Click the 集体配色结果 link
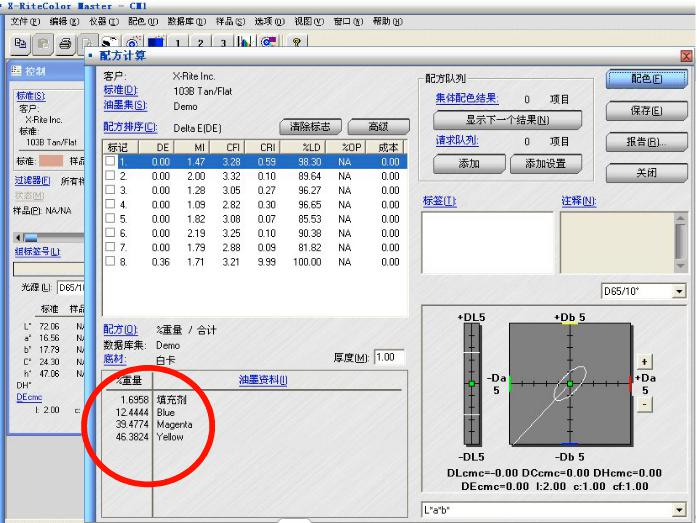 pos(467,98)
